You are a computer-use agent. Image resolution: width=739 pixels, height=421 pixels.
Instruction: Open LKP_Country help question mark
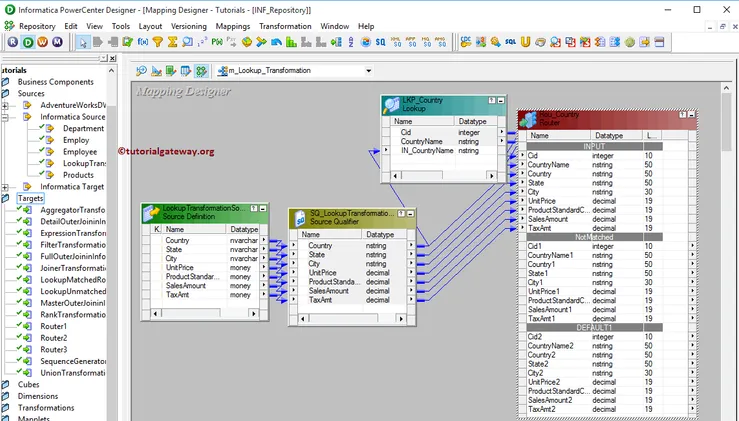pos(492,100)
